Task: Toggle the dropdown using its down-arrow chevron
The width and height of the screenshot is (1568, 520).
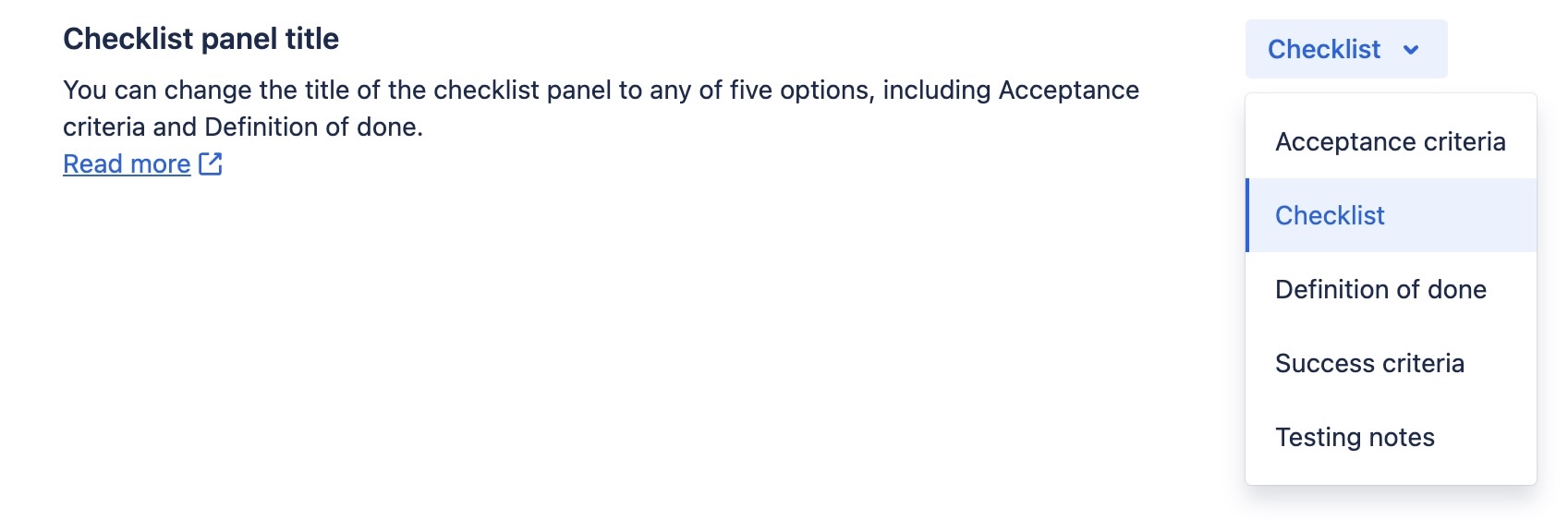Action: 1411,50
